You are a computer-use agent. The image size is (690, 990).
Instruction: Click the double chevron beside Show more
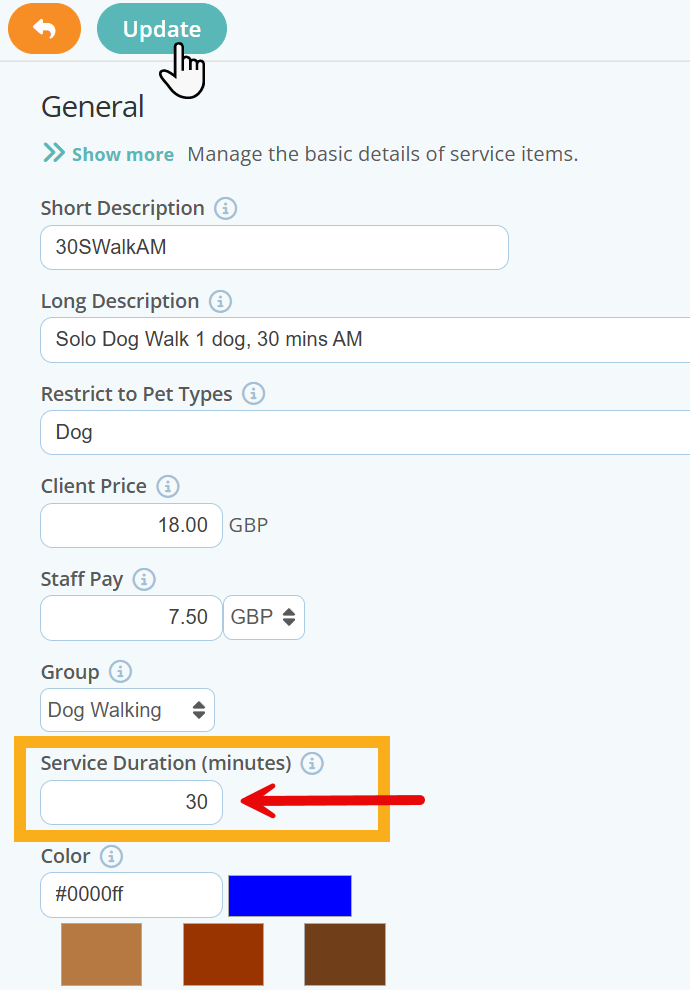[x=52, y=154]
